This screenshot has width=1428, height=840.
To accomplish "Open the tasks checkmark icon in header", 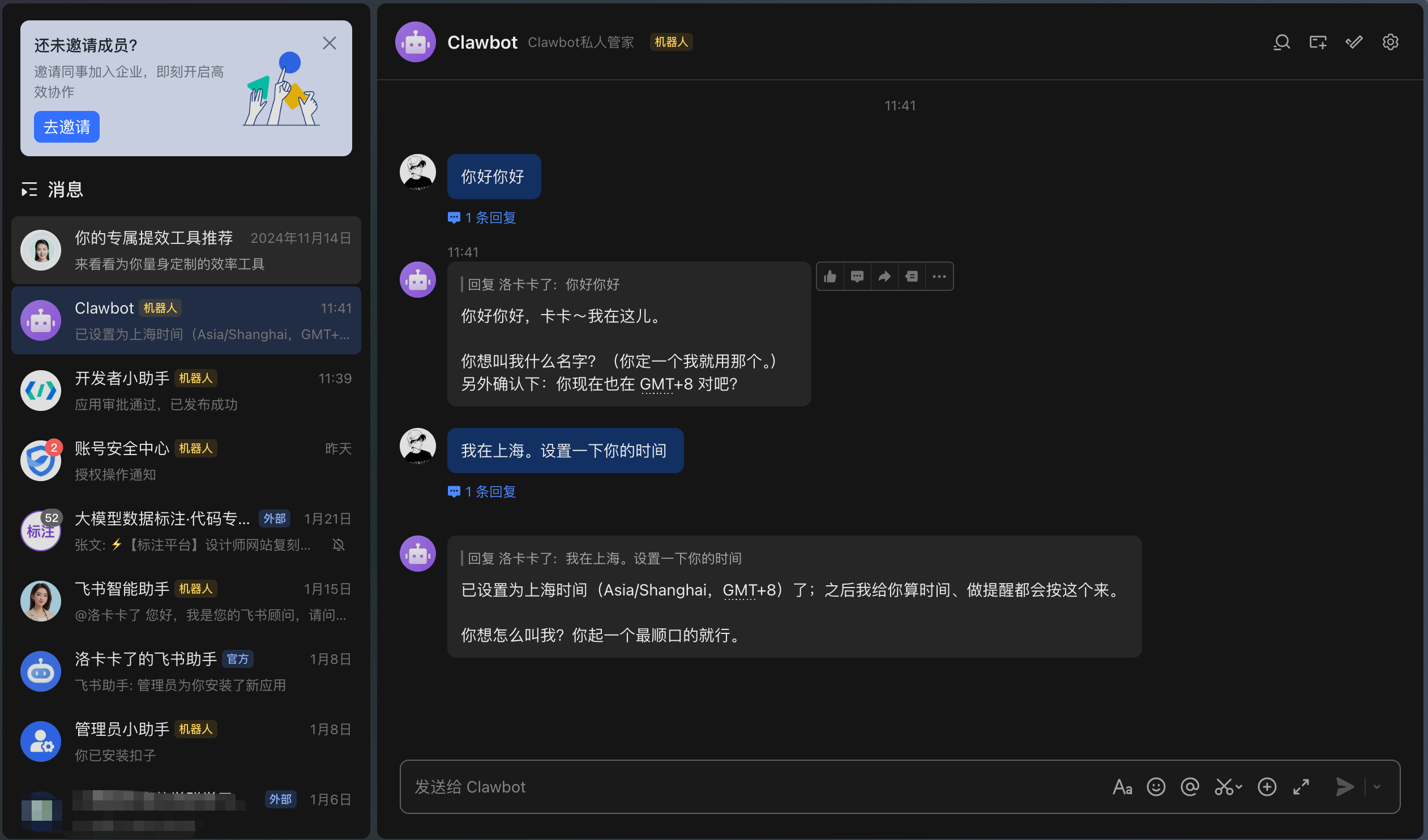I will (x=1354, y=42).
